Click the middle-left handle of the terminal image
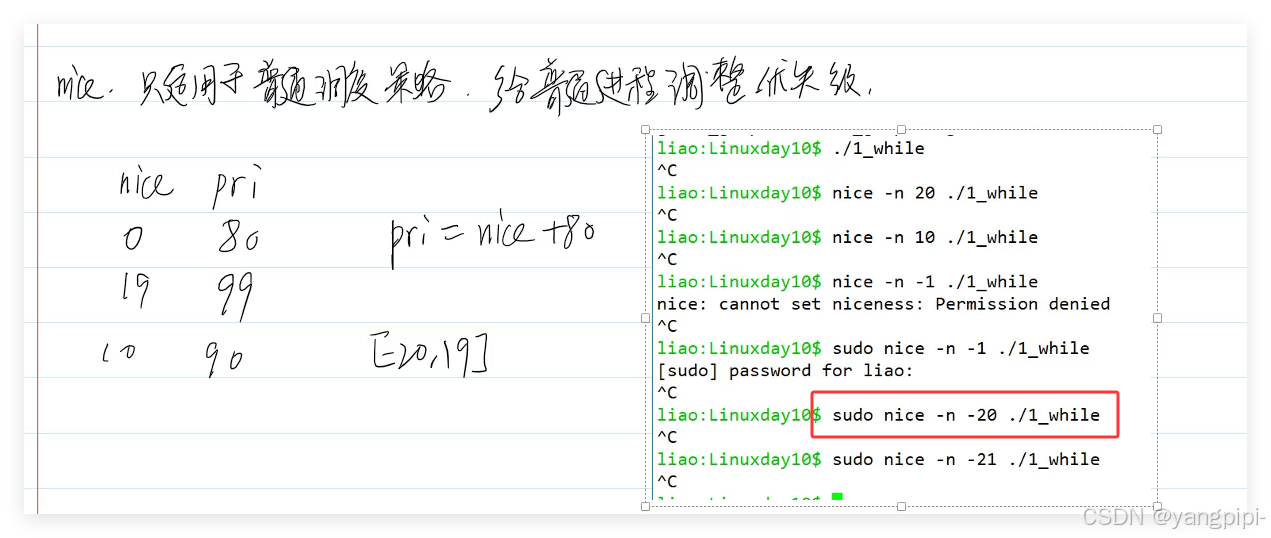 646,318
